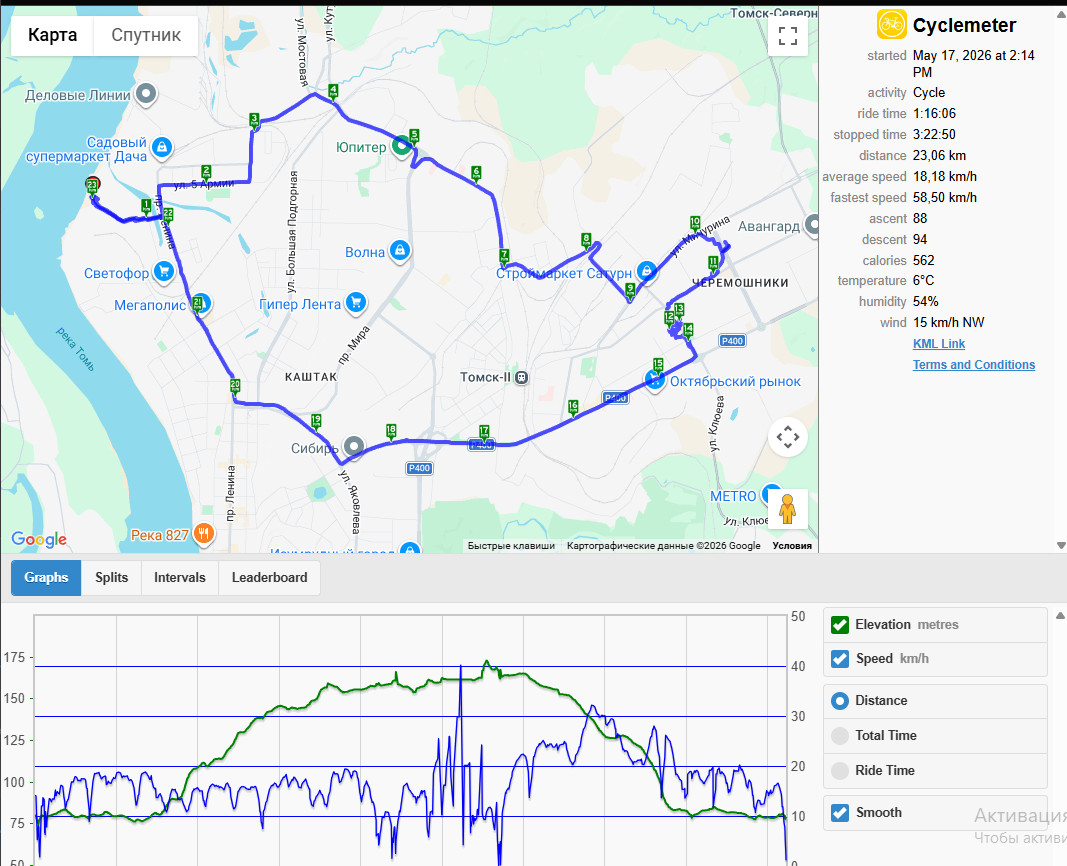The width and height of the screenshot is (1067, 866).
Task: Click the Google logo on map
Action: tap(39, 539)
